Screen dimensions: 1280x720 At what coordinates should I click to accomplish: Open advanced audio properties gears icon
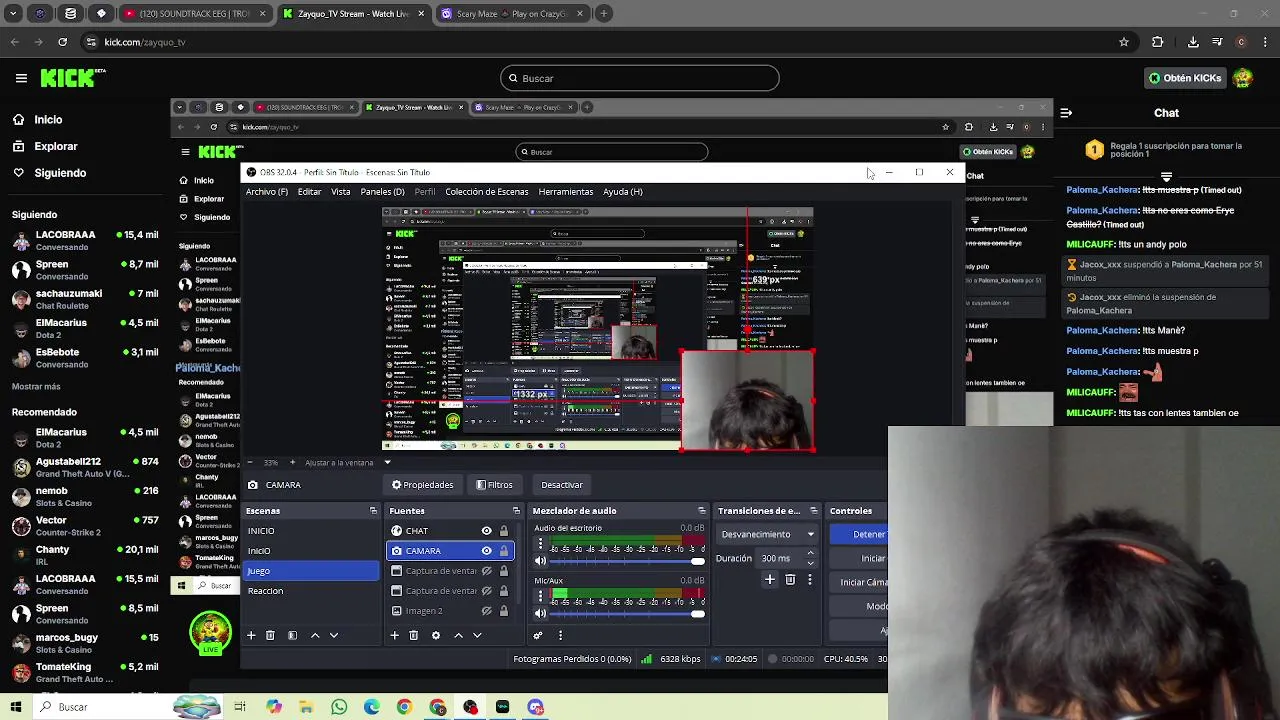538,635
